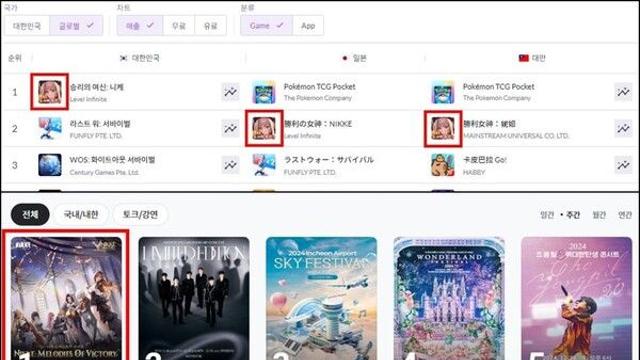The height and width of the screenshot is (360, 640).
Task: Open the Limited Edition concert poster
Action: click(x=194, y=298)
